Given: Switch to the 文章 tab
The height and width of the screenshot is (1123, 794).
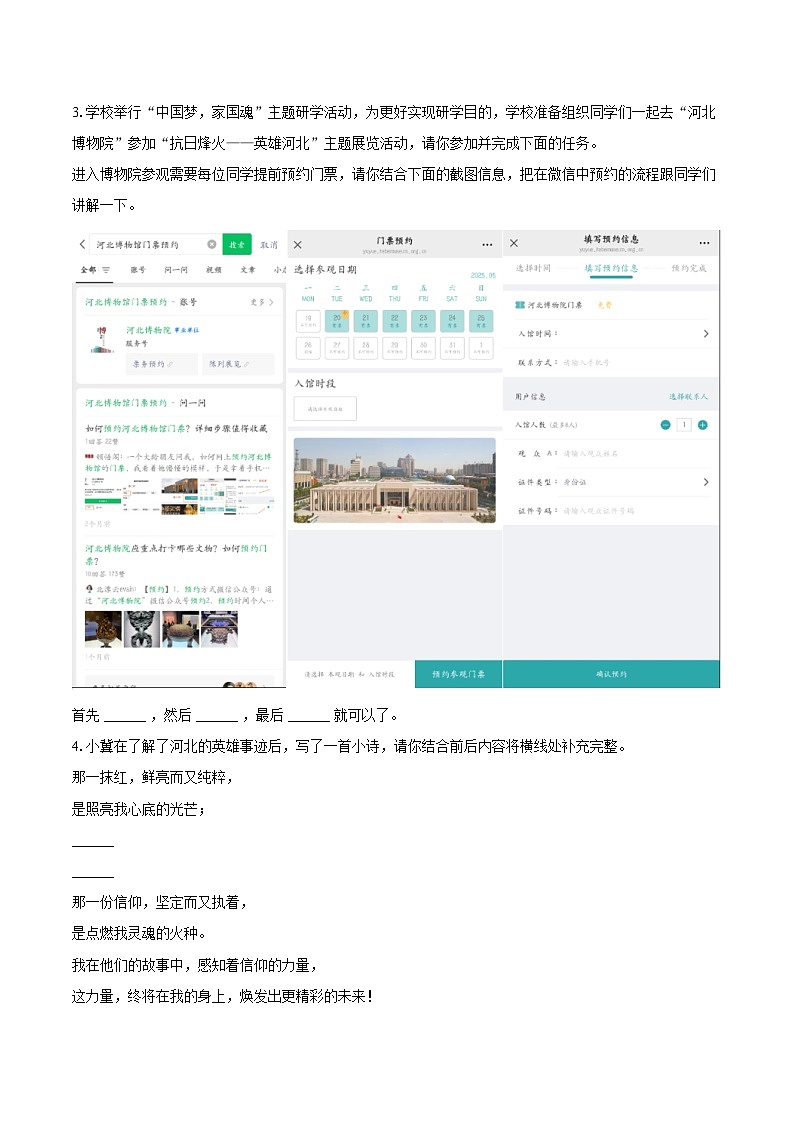Looking at the screenshot, I should (248, 270).
